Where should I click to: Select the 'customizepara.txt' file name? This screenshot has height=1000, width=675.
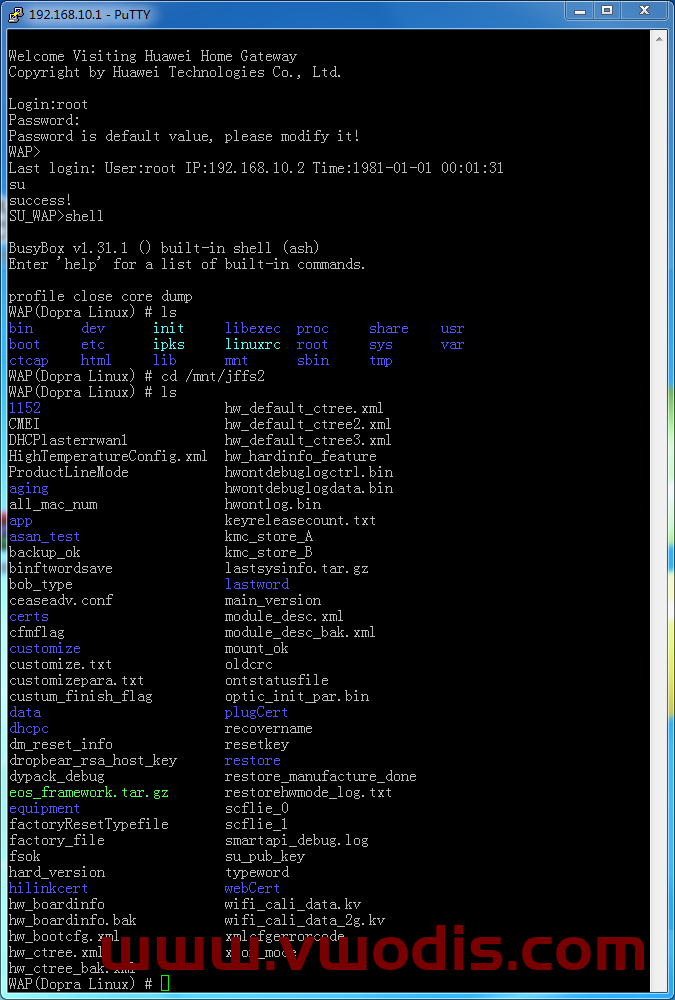click(77, 680)
